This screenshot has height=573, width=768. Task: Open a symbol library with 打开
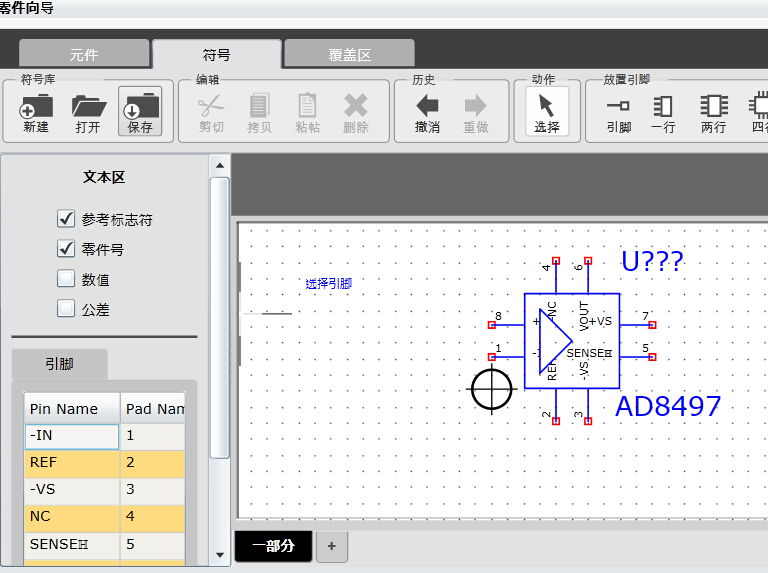[x=88, y=114]
